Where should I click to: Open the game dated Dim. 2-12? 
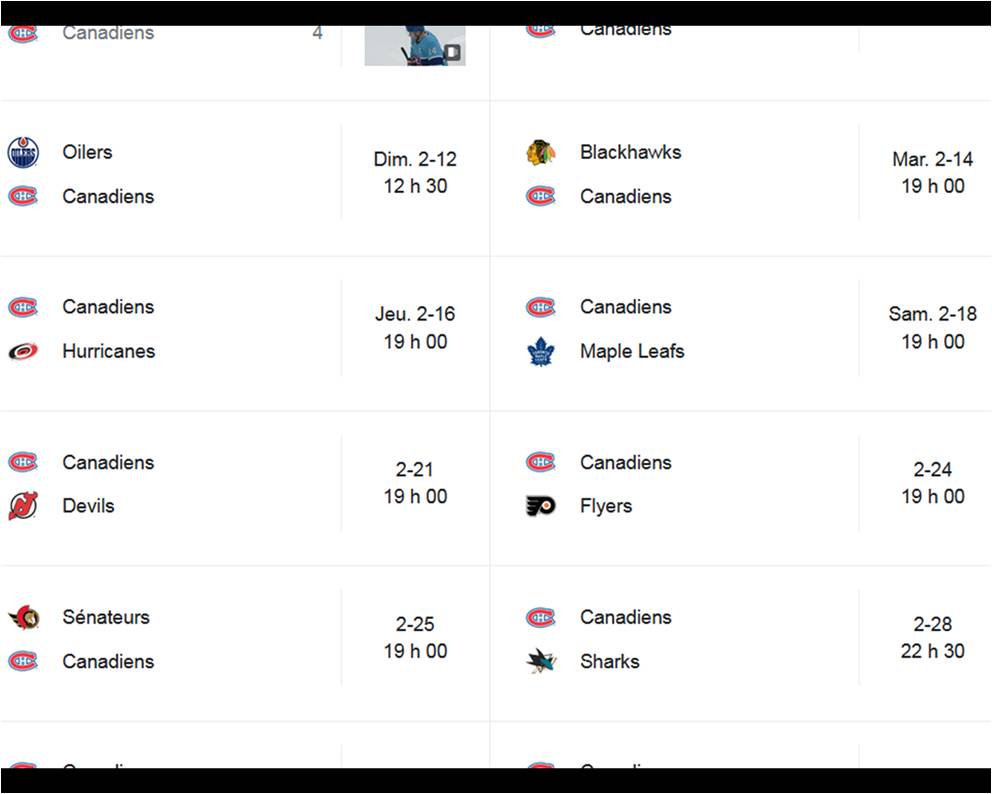415,172
